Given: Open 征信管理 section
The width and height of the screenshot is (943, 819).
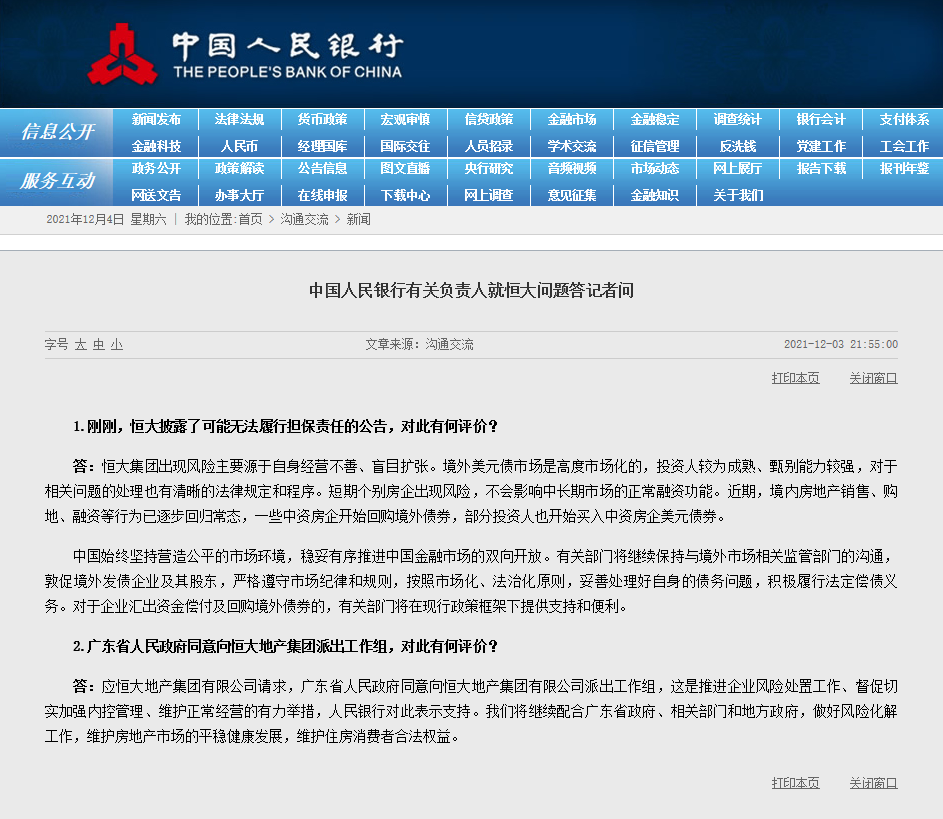Looking at the screenshot, I should (655, 146).
